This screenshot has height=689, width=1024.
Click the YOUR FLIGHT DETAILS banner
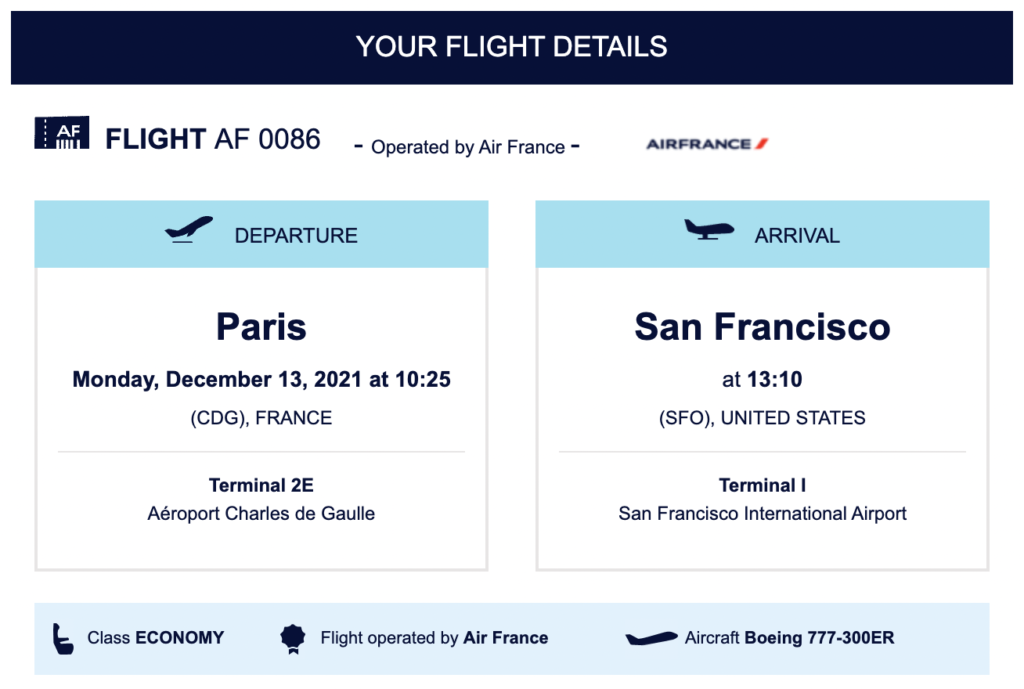512,46
